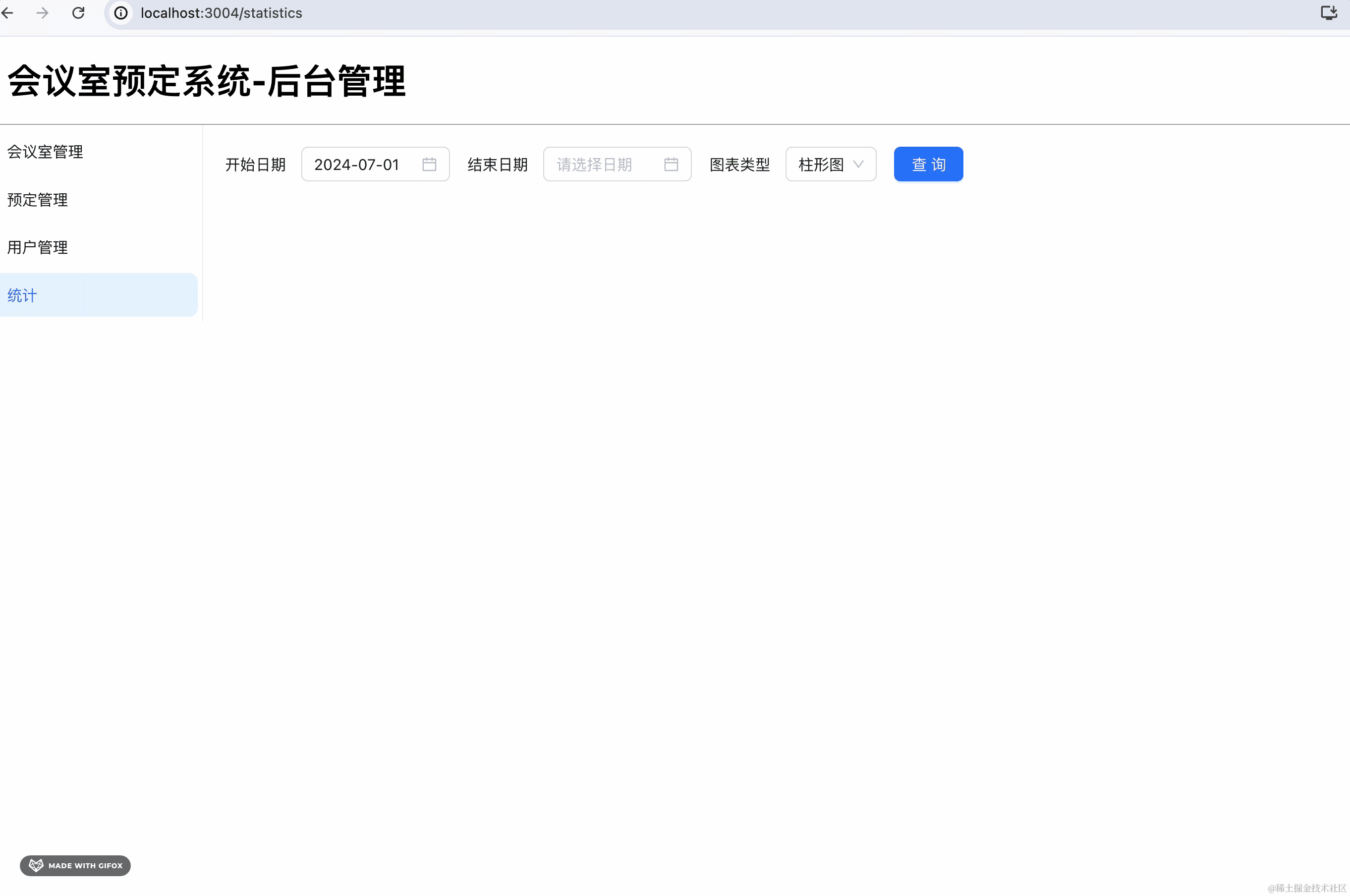1350x896 pixels.
Task: Click the 请选择日期 end date field
Action: [x=594, y=165]
